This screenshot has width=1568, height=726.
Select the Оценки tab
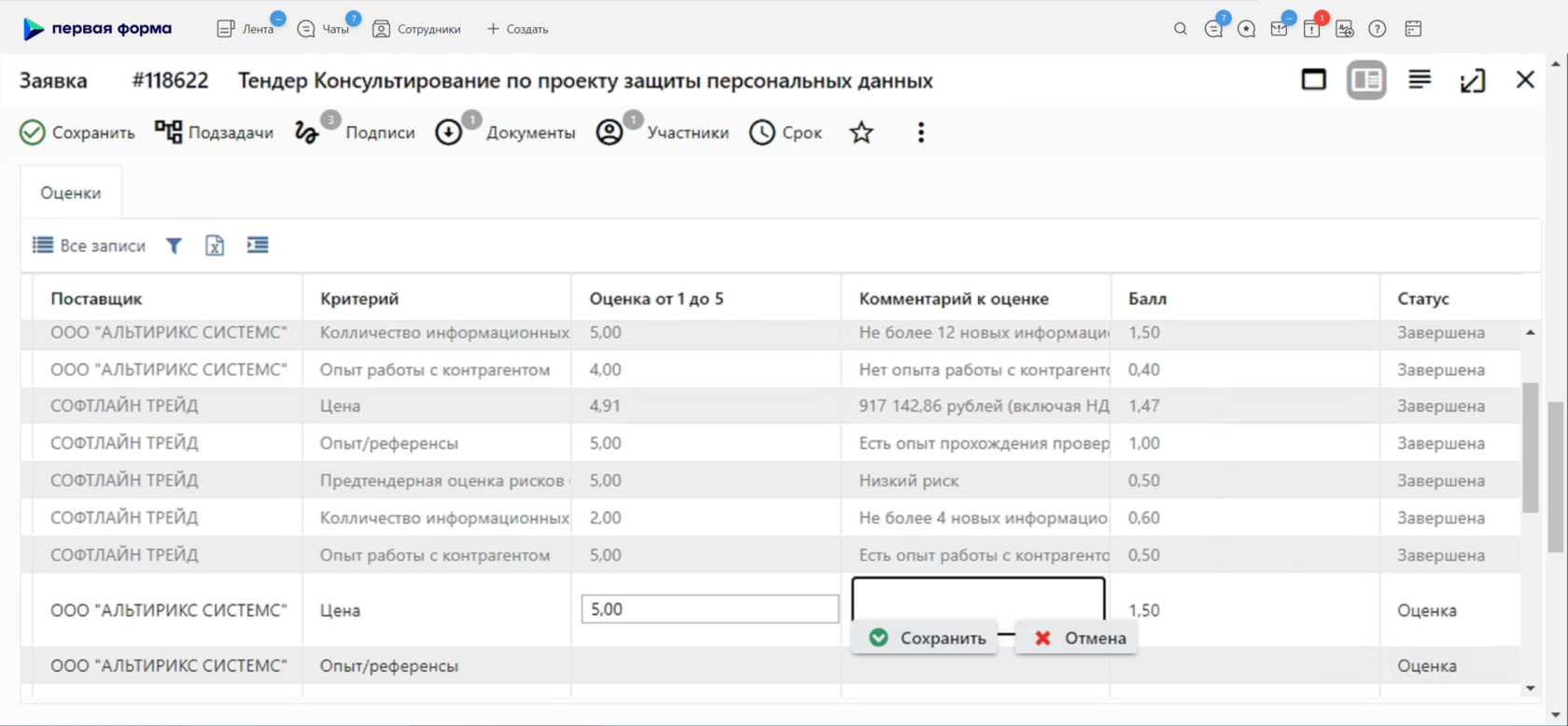[x=71, y=193]
